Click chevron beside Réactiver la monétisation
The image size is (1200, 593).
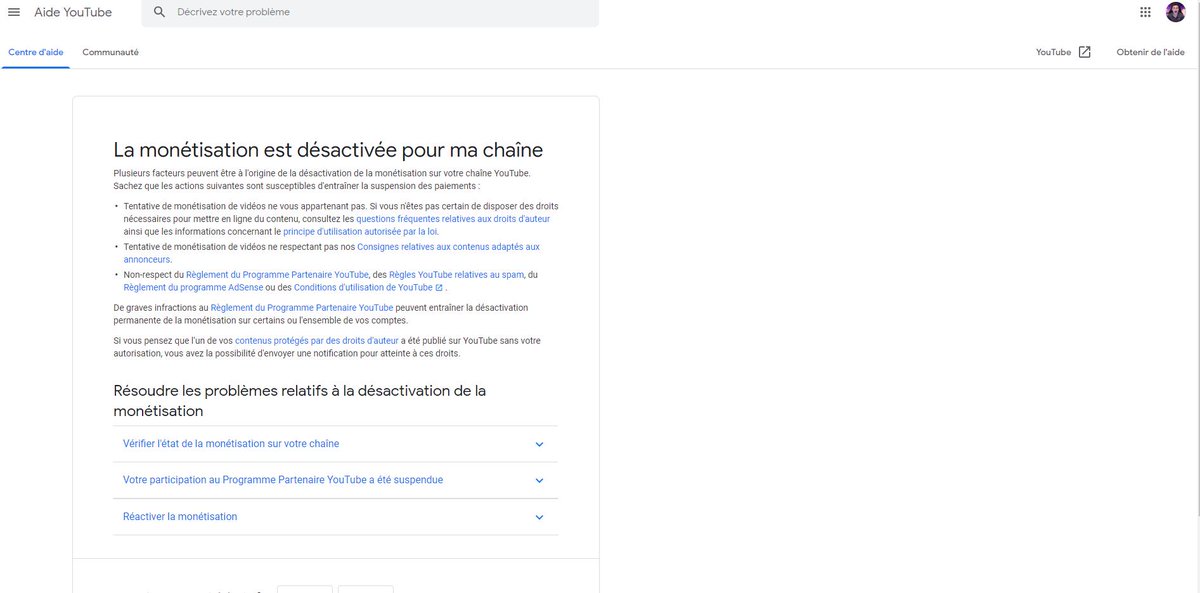[x=539, y=517]
